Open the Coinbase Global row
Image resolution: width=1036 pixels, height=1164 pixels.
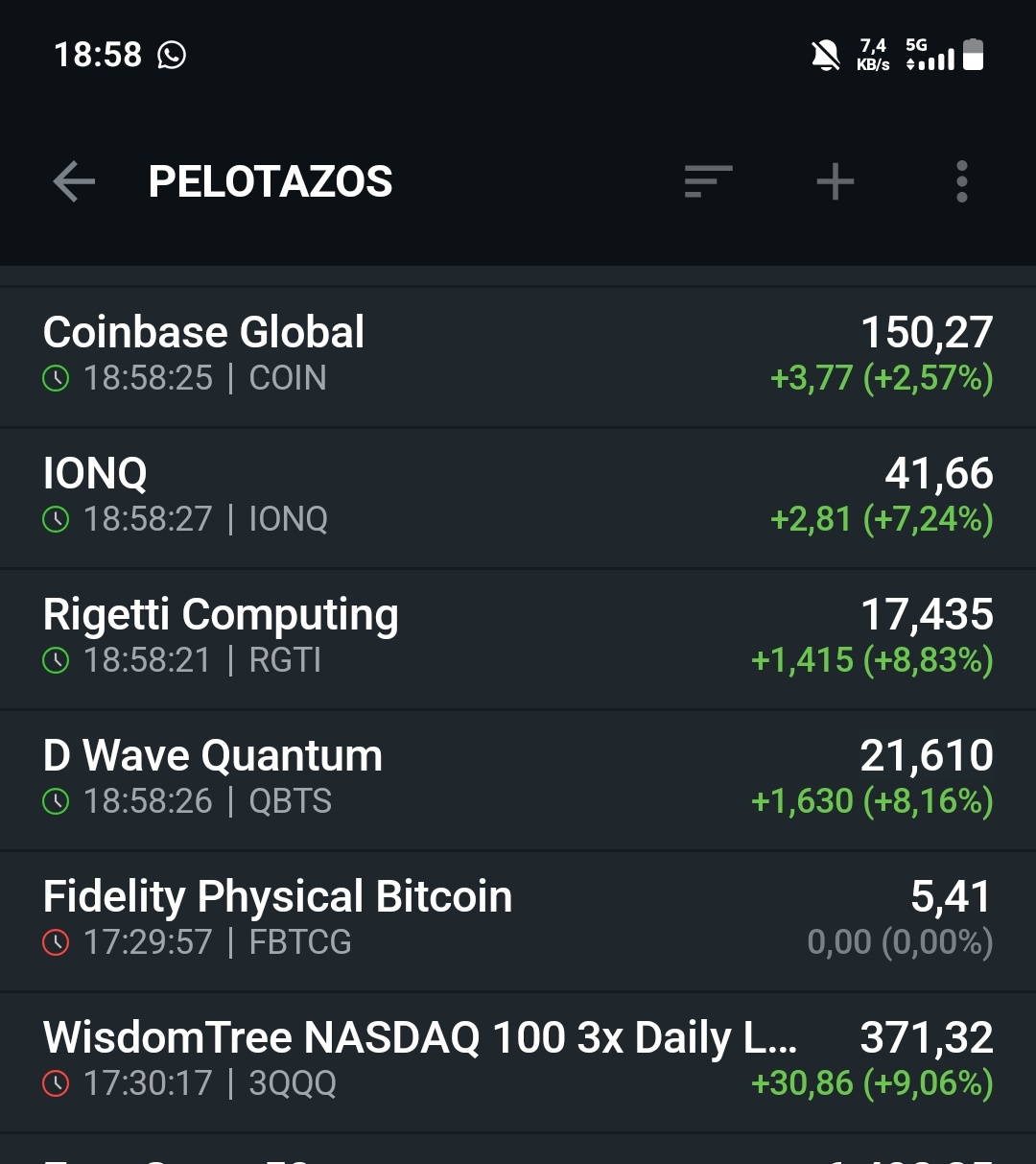click(518, 357)
